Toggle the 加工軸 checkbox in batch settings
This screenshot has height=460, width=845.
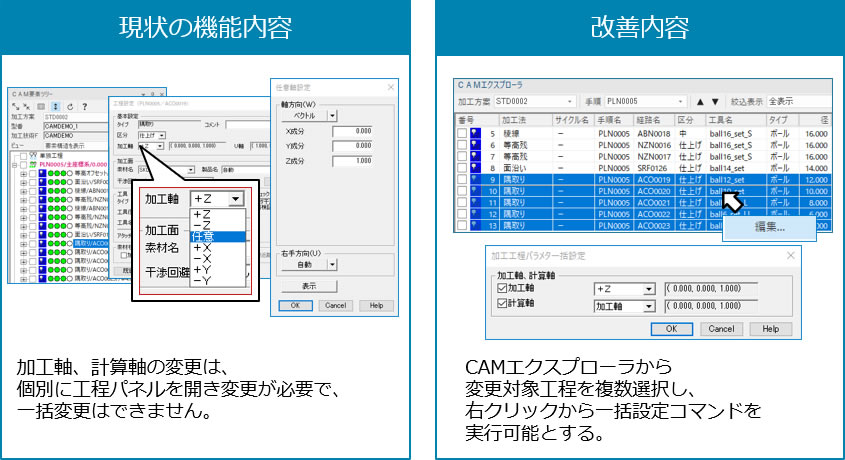point(503,288)
